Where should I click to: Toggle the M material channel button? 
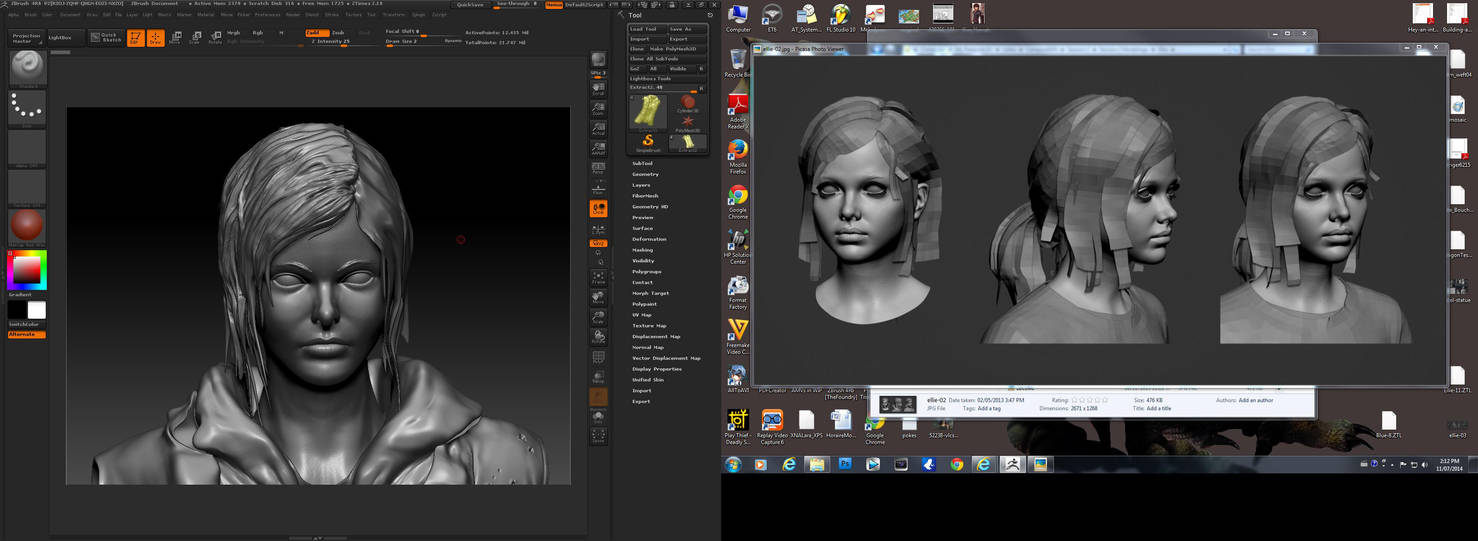coord(281,33)
